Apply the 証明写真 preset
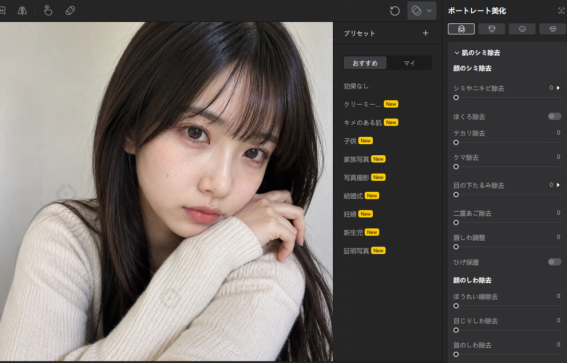 click(x=364, y=251)
